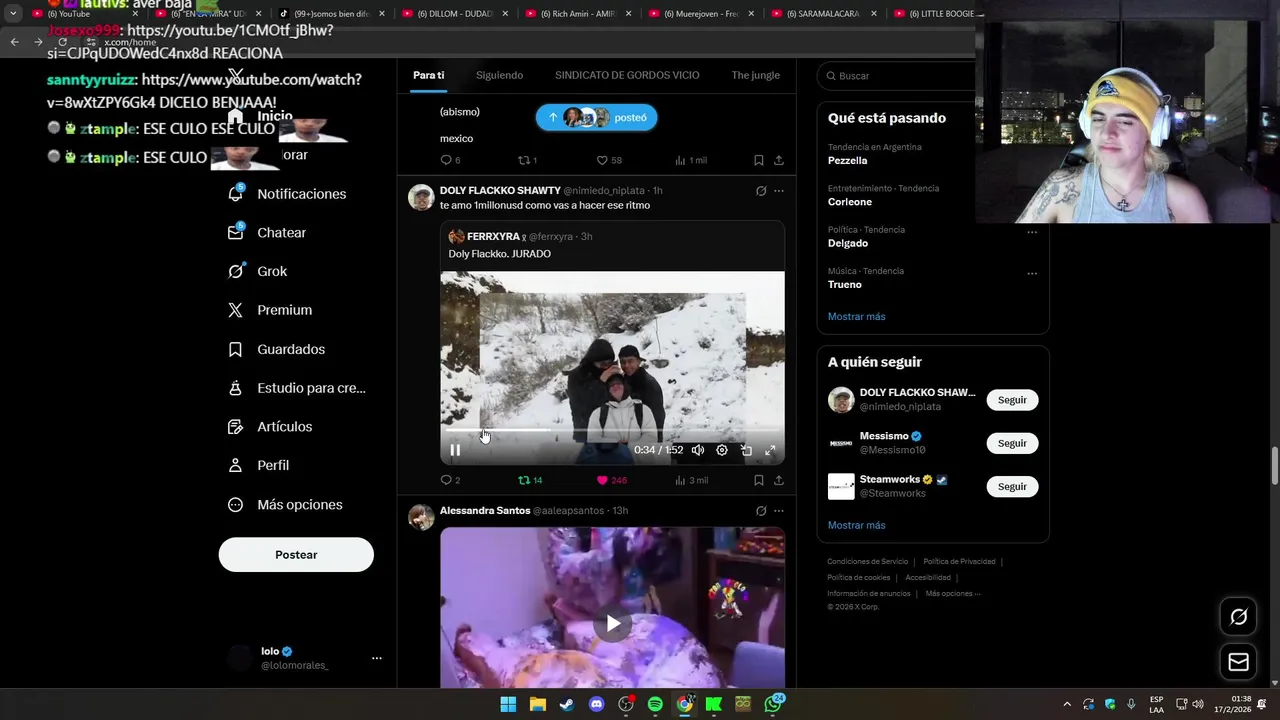Open Condiciones de Servicio link

(867, 562)
